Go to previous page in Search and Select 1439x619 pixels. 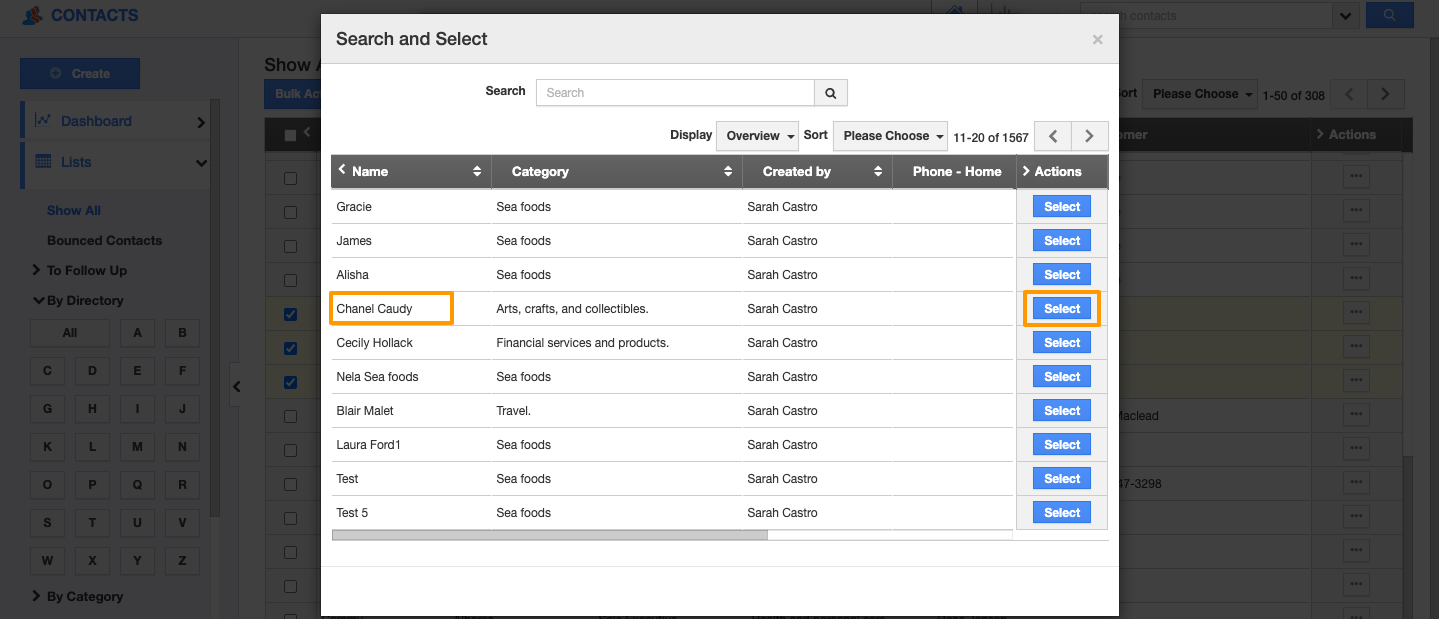tap(1053, 136)
